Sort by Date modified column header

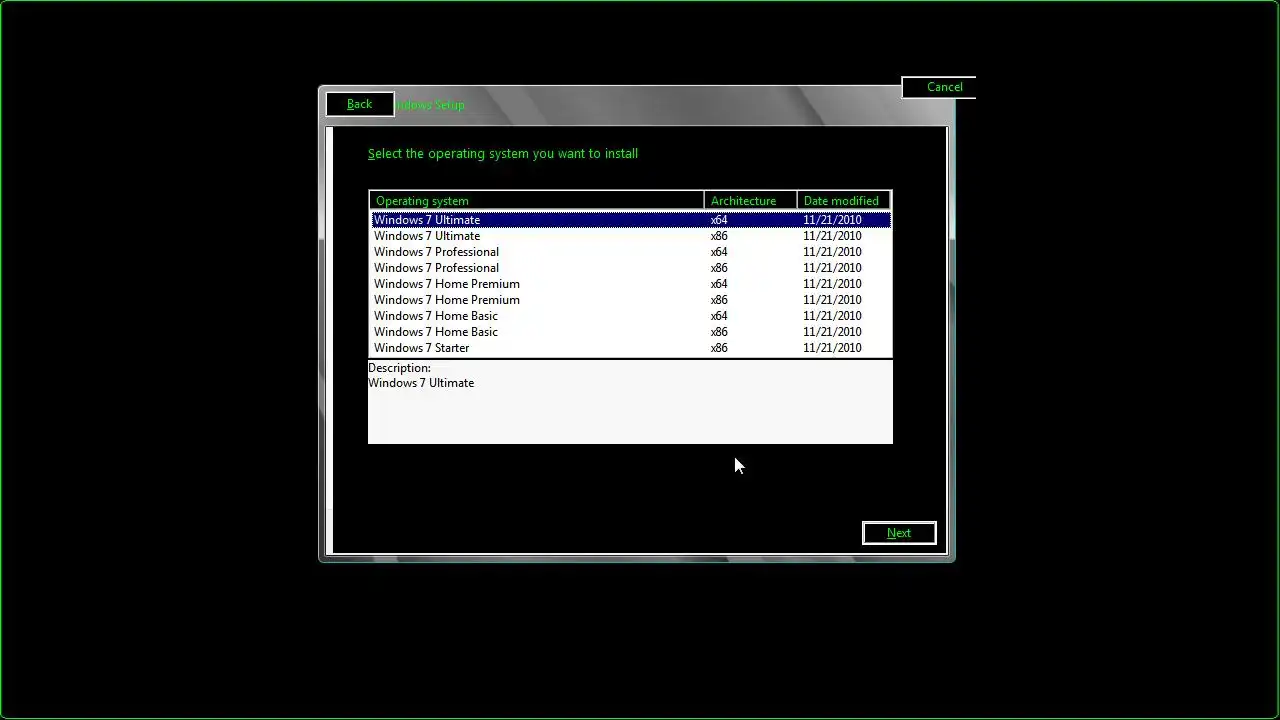(x=843, y=201)
